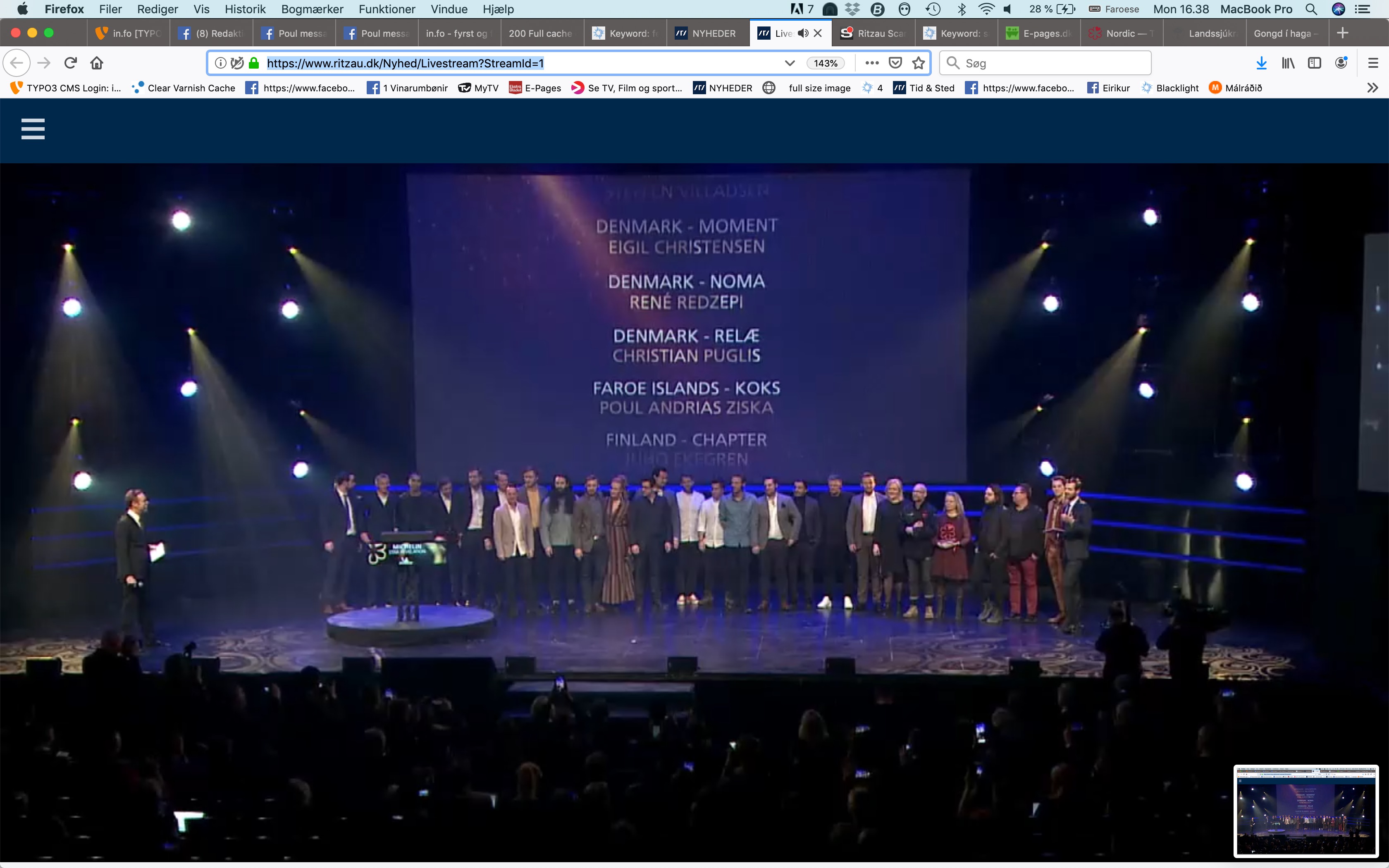Open the Bogmærker menu
The image size is (1389, 868).
click(312, 9)
